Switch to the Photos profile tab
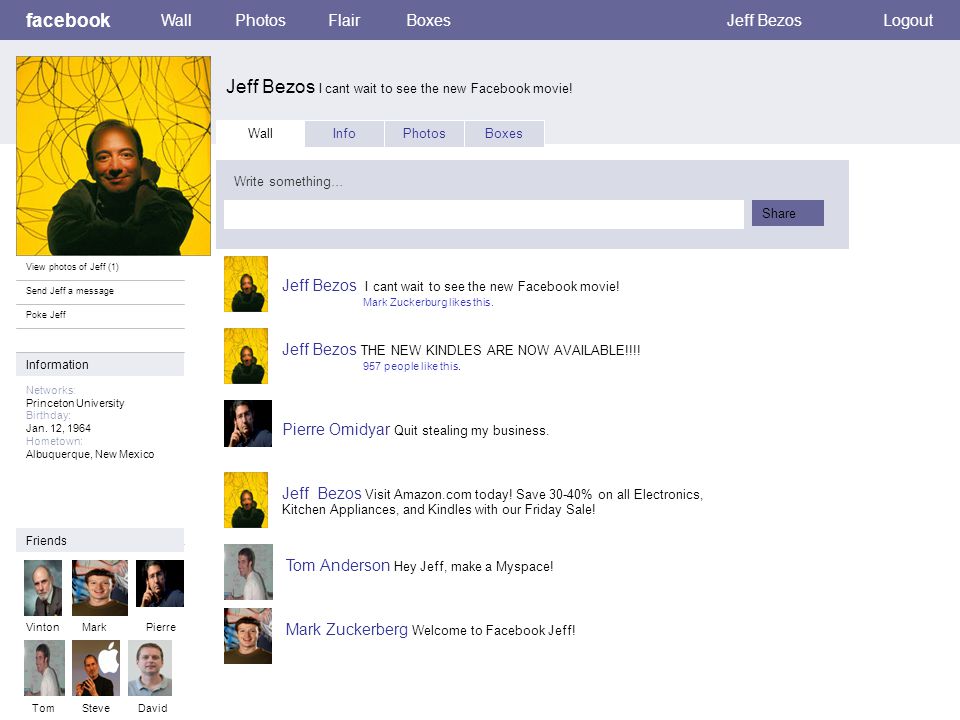 point(424,133)
